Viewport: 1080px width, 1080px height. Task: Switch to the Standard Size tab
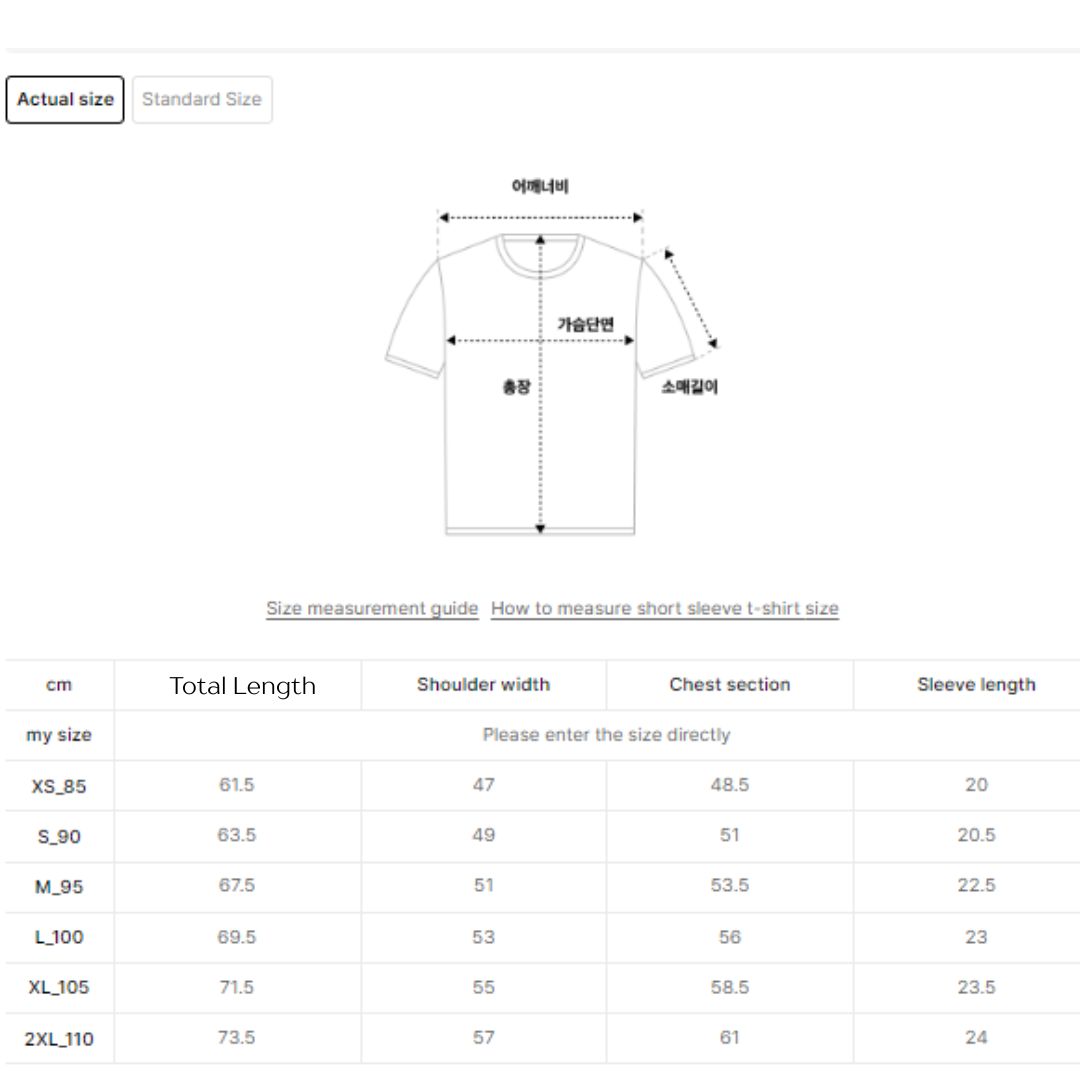(x=202, y=100)
